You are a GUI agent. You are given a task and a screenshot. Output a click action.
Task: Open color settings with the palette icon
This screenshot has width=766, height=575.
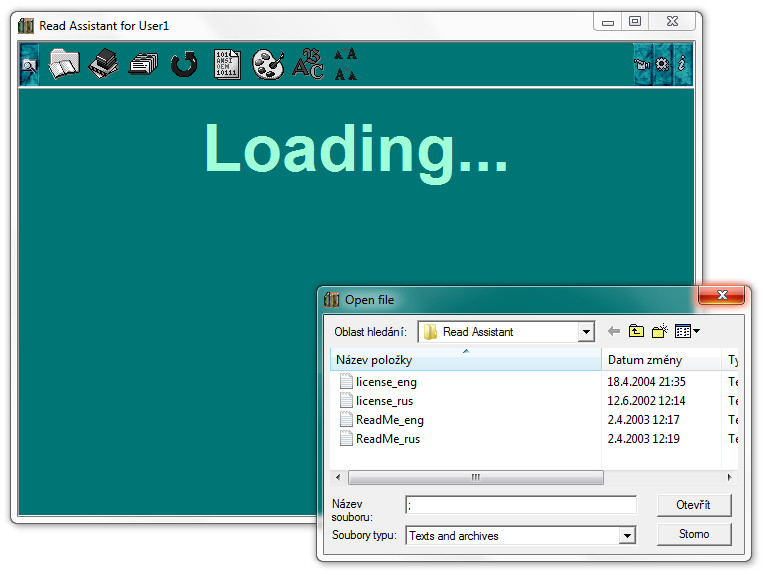click(268, 64)
